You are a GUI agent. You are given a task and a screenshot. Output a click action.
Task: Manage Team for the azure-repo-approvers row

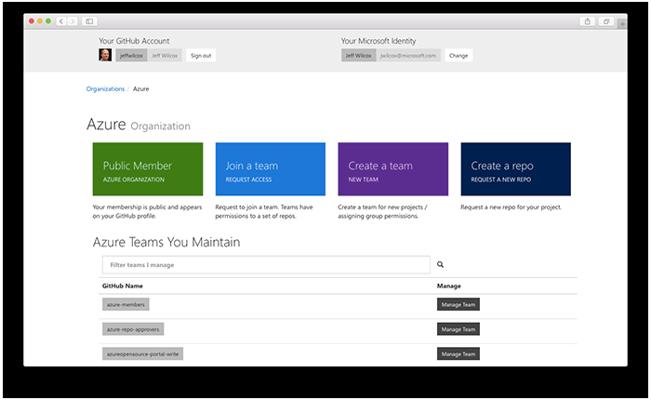[458, 329]
